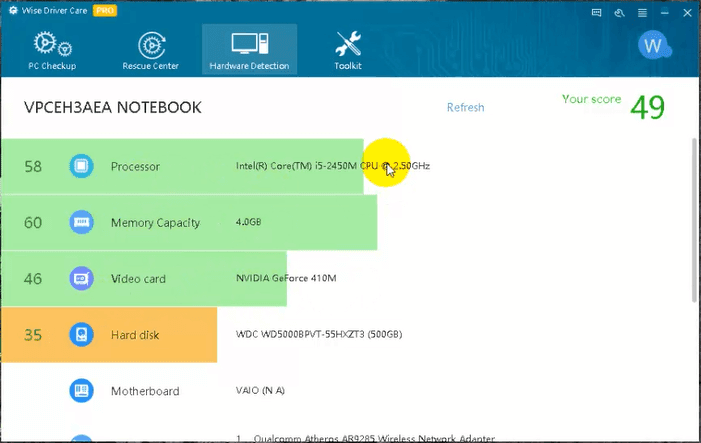Click the Hard disk score 35
Screen dimensions: 701x443
pyautogui.click(x=33, y=335)
